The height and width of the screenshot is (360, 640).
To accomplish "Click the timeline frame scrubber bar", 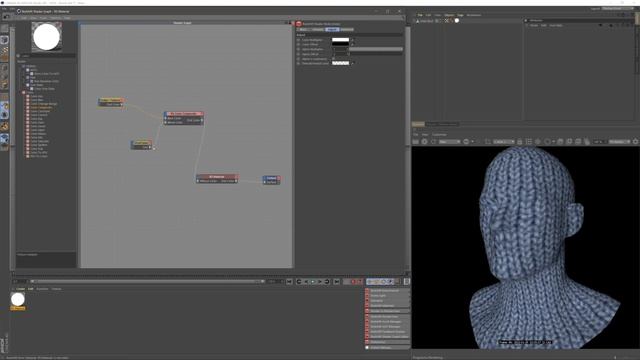I will pos(147,282).
